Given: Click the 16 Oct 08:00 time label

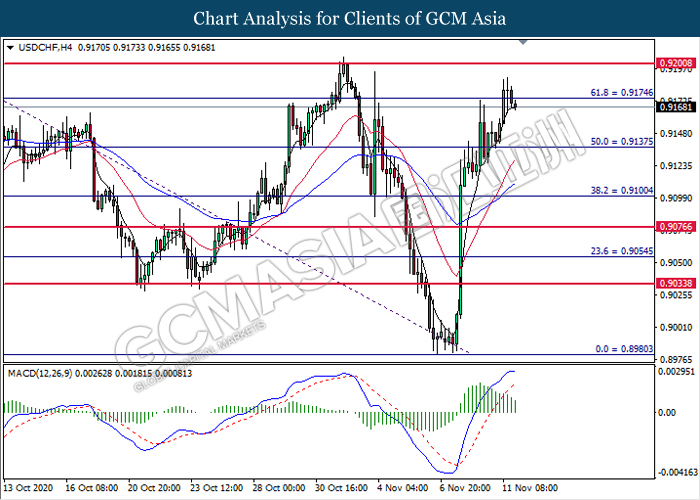Looking at the screenshot, I should [92, 488].
